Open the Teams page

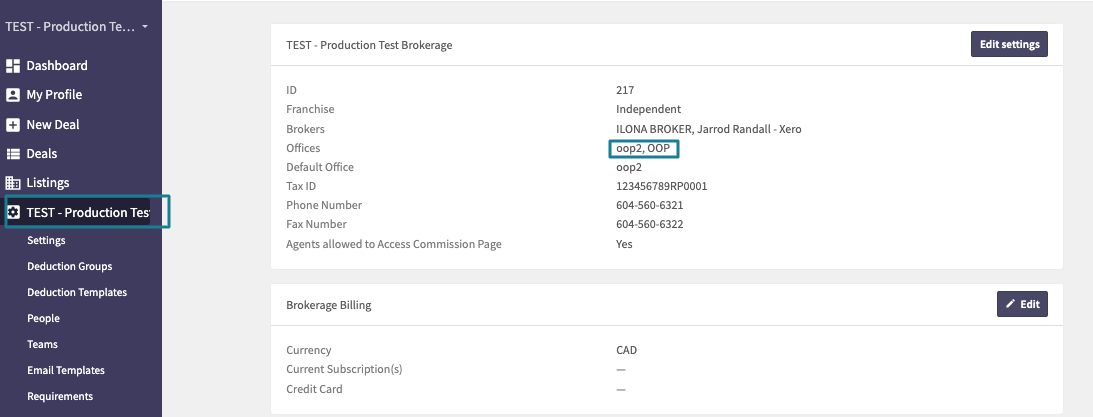(42, 344)
